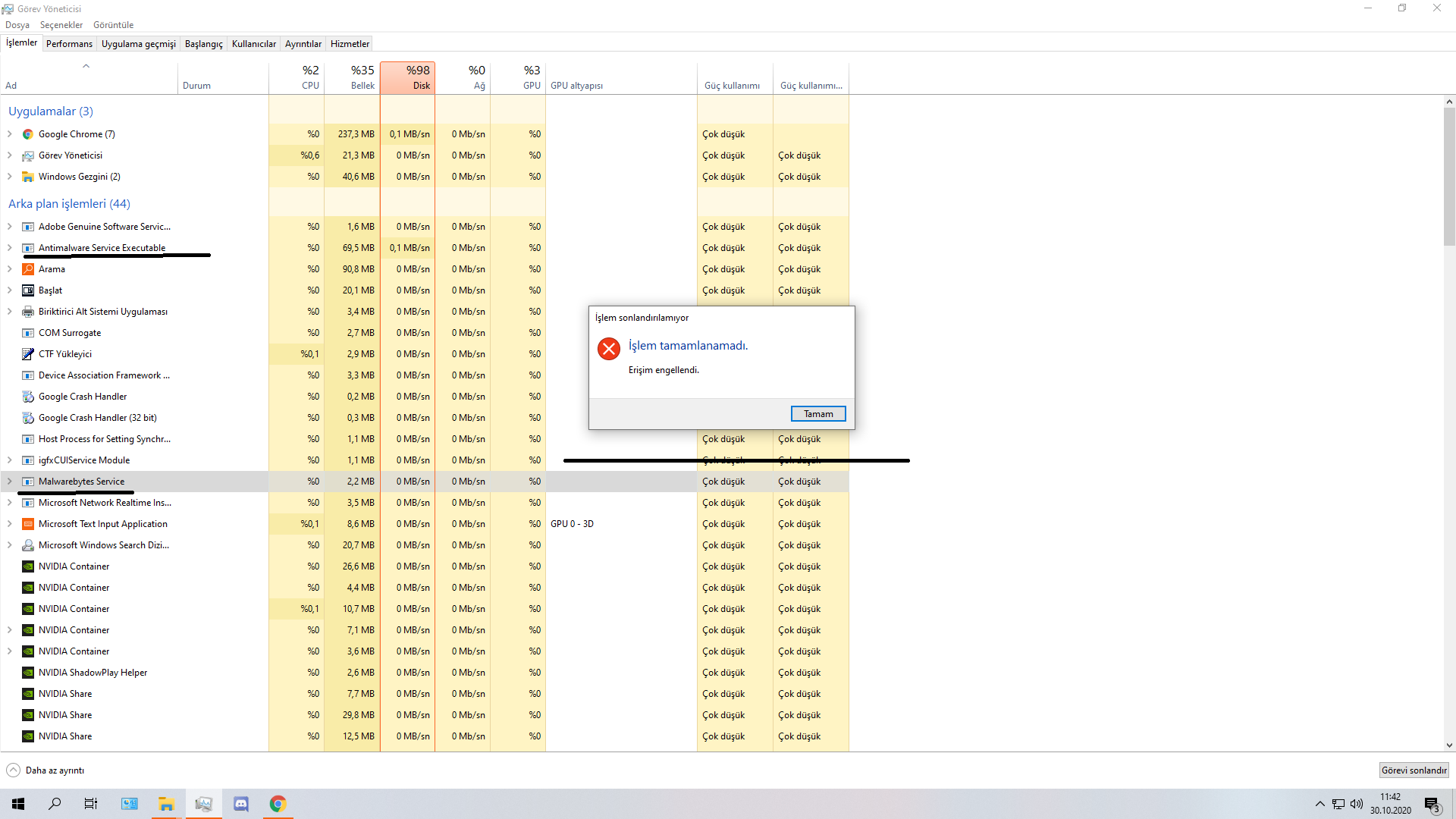The height and width of the screenshot is (819, 1456).
Task: Sort by the Disk column header
Action: (408, 78)
